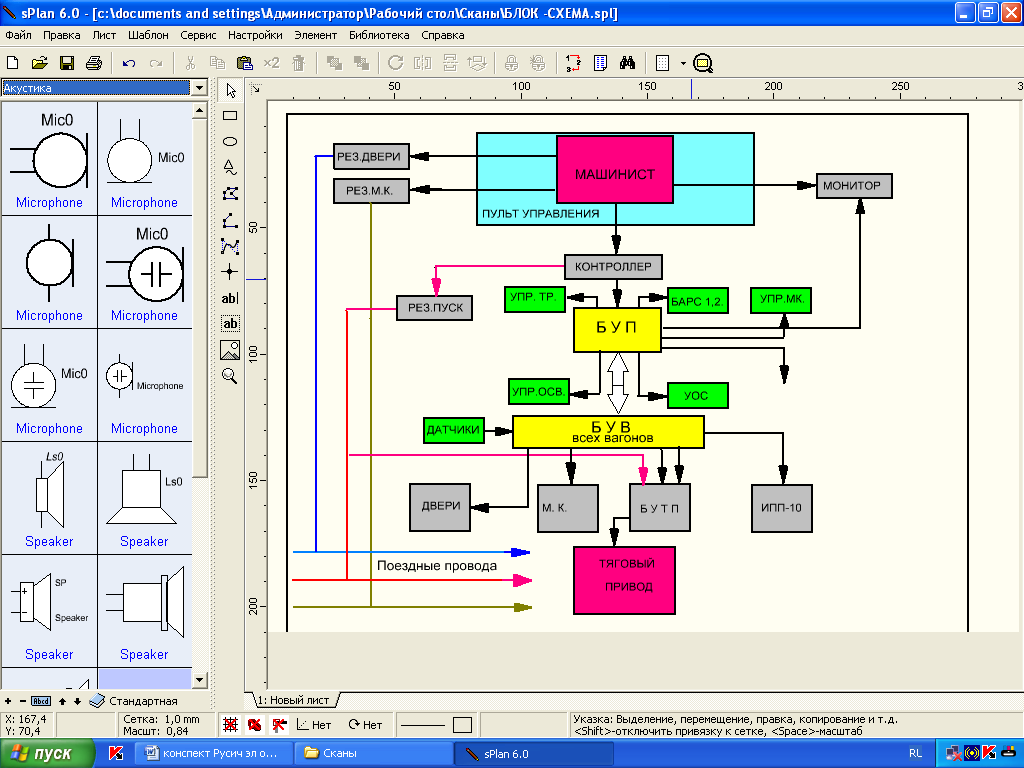Image resolution: width=1024 pixels, height=768 pixels.
Task: Create a new document with the New icon
Action: (x=12, y=63)
